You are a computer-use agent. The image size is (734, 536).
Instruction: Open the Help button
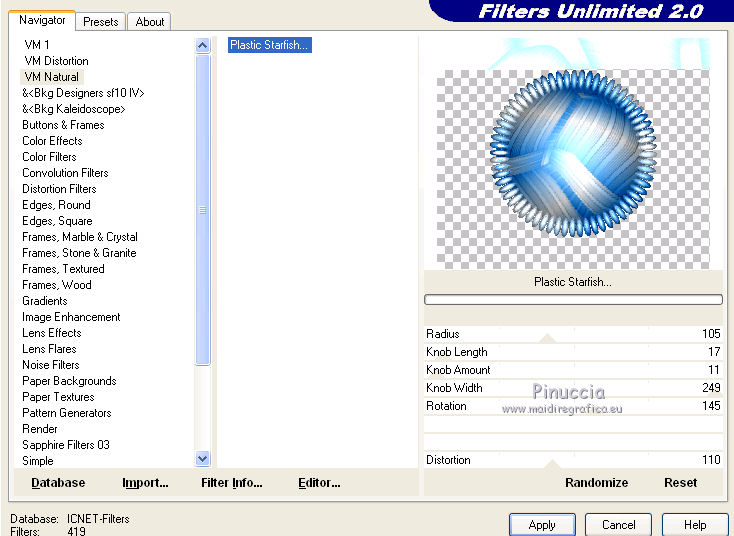coord(695,525)
